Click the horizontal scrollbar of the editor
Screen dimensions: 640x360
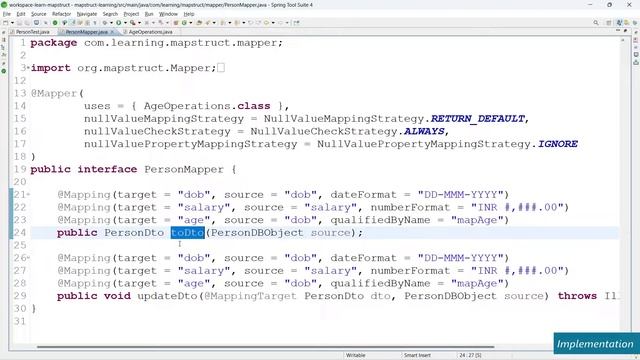point(265,347)
